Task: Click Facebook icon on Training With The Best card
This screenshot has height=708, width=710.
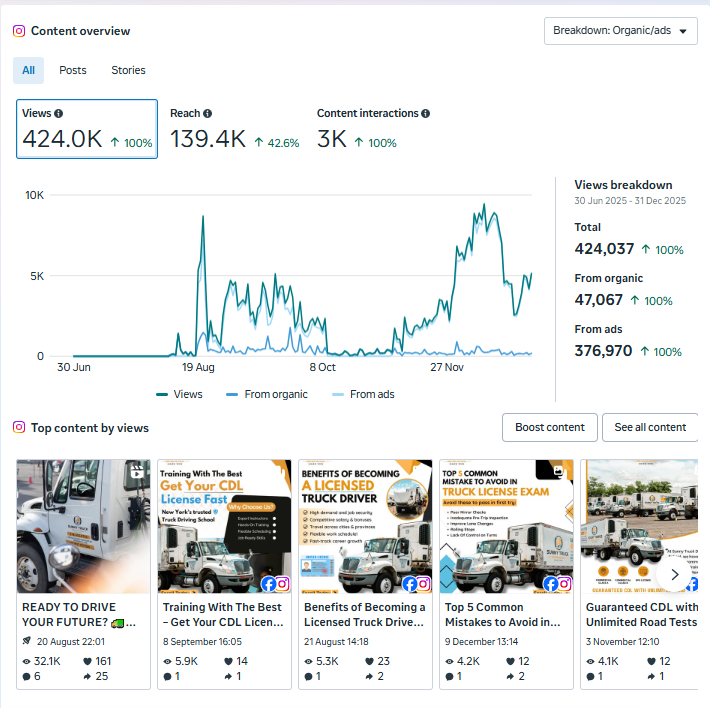Action: point(268,583)
